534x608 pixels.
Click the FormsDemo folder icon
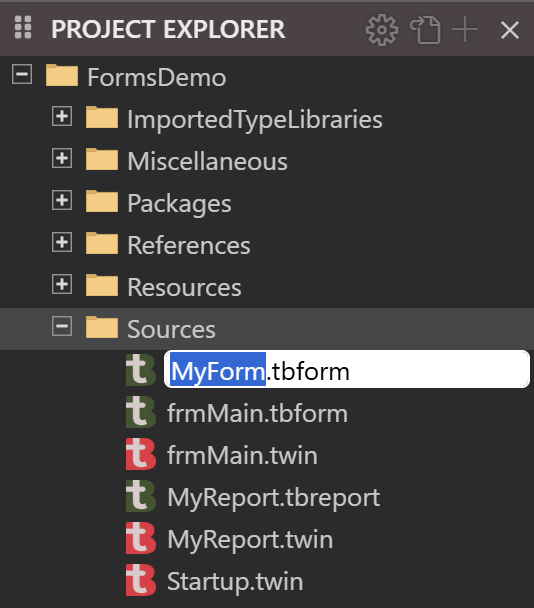pyautogui.click(x=62, y=75)
